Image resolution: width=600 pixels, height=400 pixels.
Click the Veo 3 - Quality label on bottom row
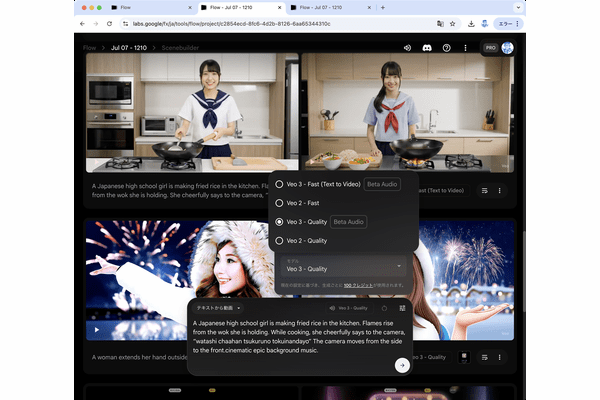pyautogui.click(x=429, y=357)
